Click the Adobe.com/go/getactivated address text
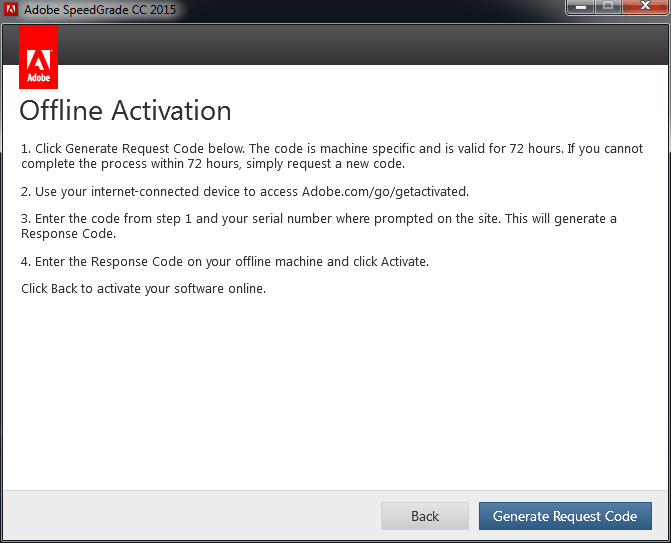 pyautogui.click(x=385, y=192)
